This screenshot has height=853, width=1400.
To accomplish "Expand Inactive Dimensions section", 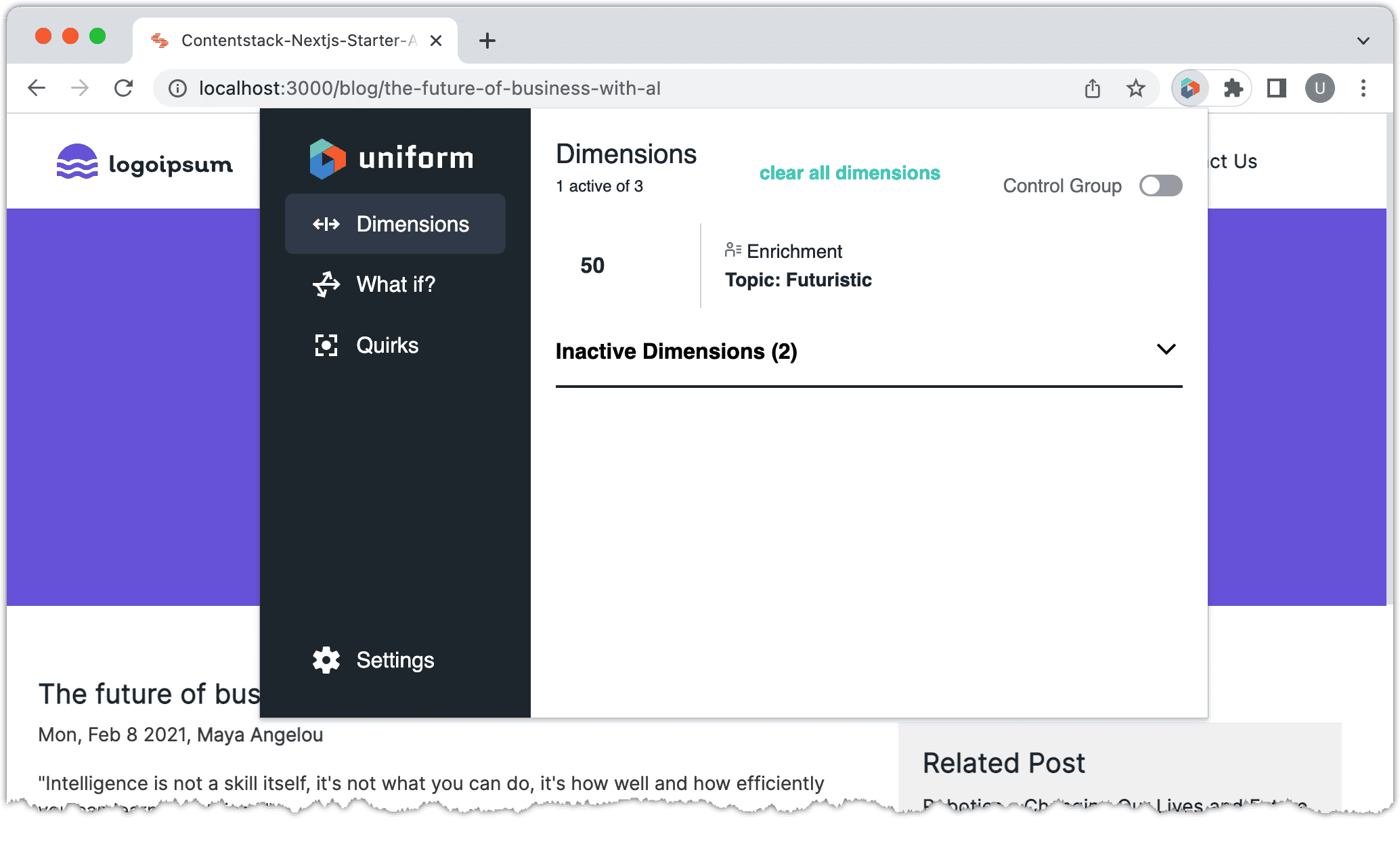I will [x=1166, y=350].
